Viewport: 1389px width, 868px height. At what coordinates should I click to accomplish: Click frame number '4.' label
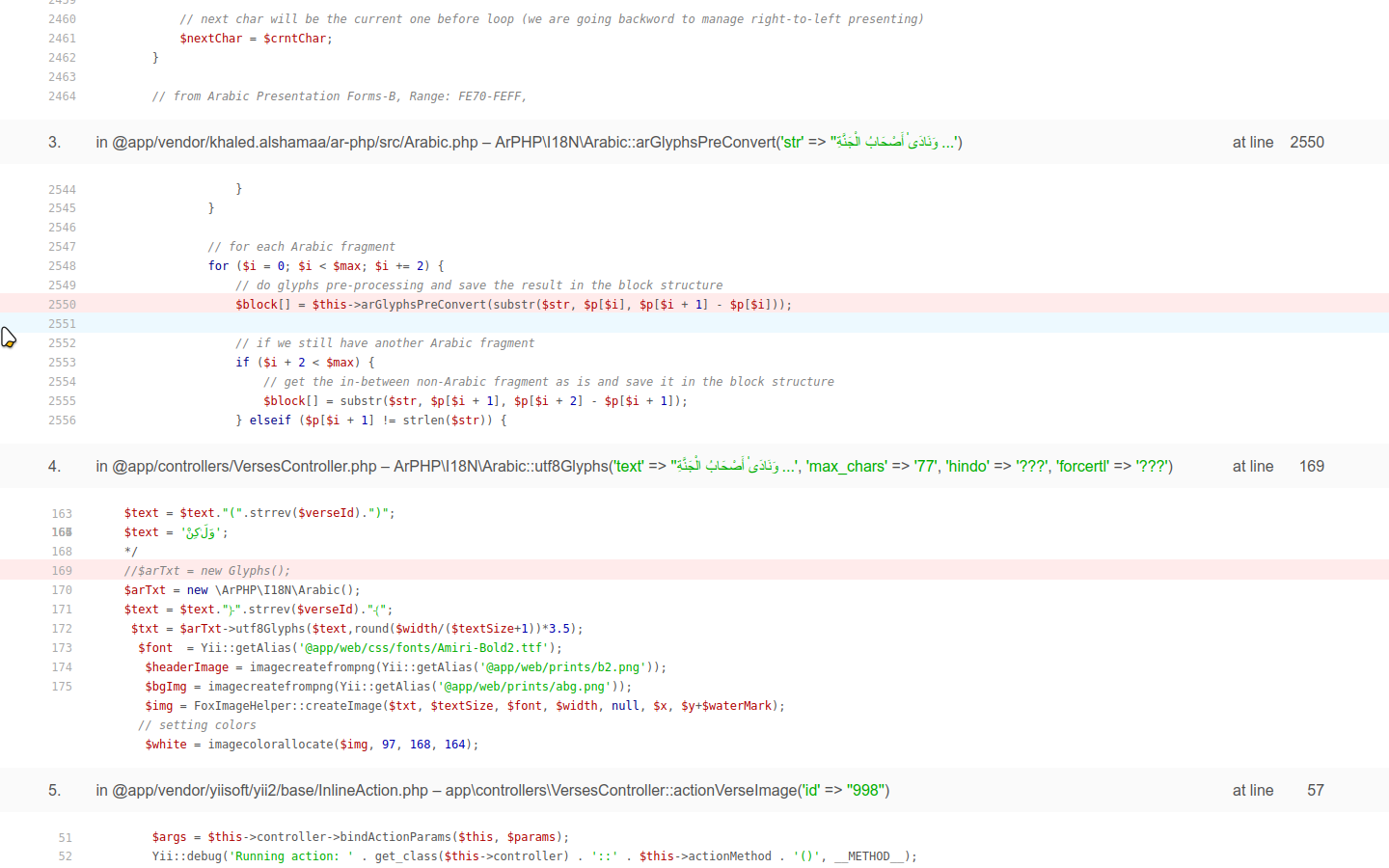tap(55, 466)
